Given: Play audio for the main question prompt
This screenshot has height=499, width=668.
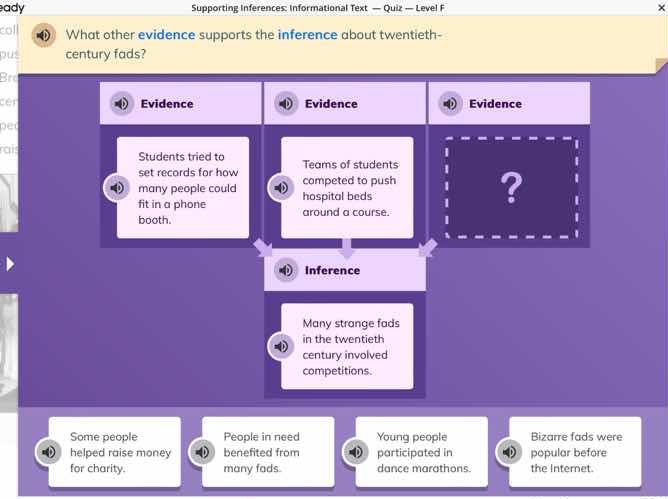Looking at the screenshot, I should coord(43,35).
